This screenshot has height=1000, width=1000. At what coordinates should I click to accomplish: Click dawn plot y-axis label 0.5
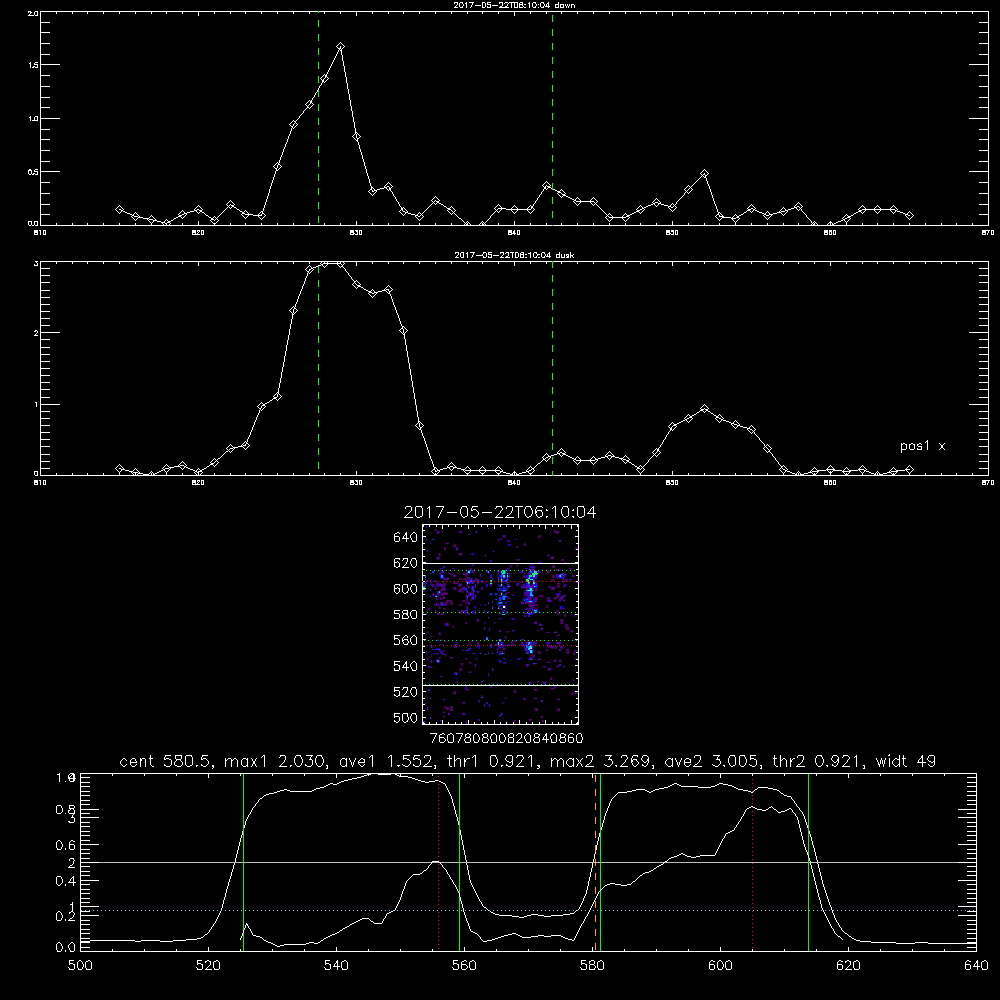pyautogui.click(x=34, y=172)
